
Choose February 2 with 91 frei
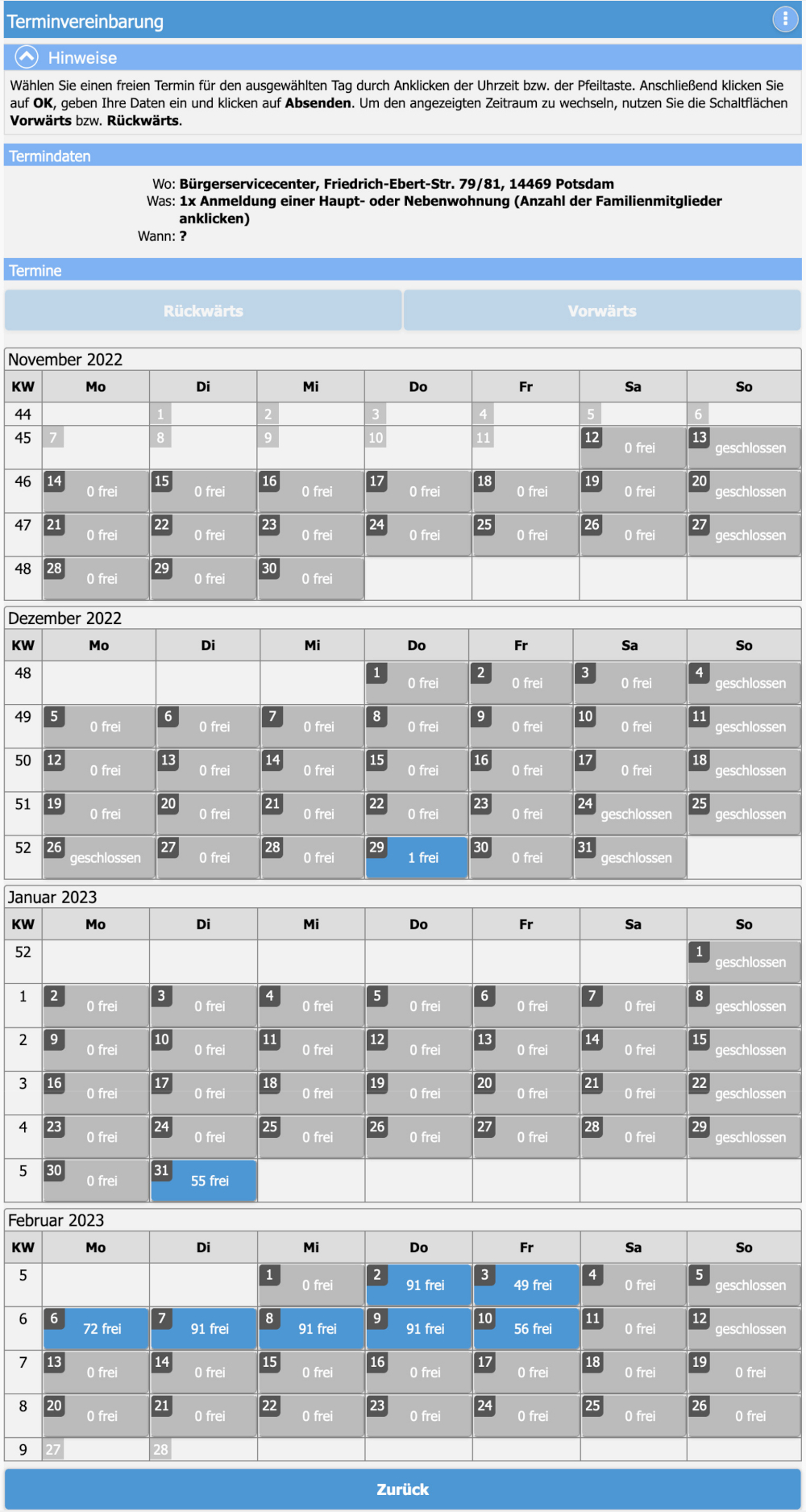[418, 1285]
